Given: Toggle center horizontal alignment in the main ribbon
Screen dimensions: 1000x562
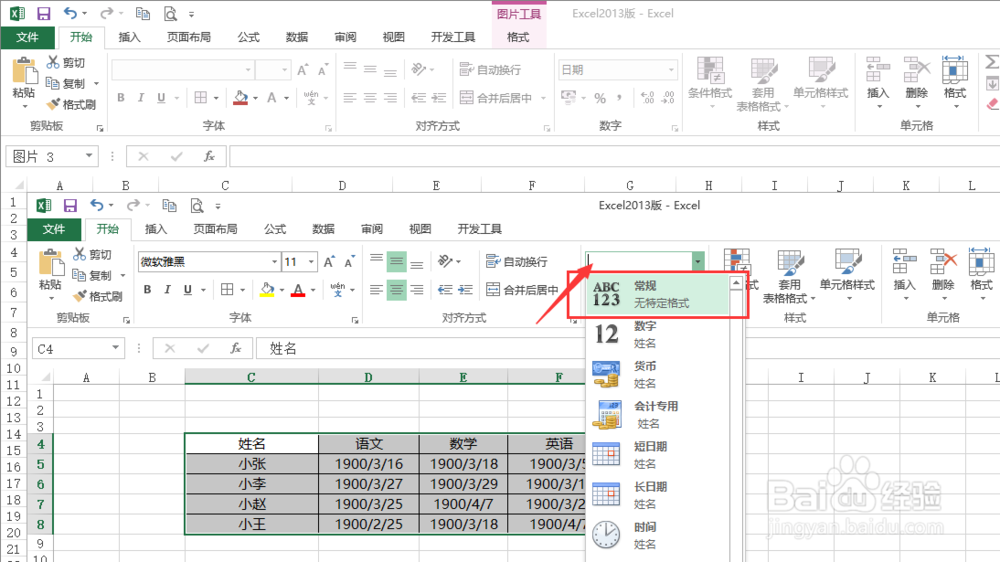Looking at the screenshot, I should (x=370, y=98).
